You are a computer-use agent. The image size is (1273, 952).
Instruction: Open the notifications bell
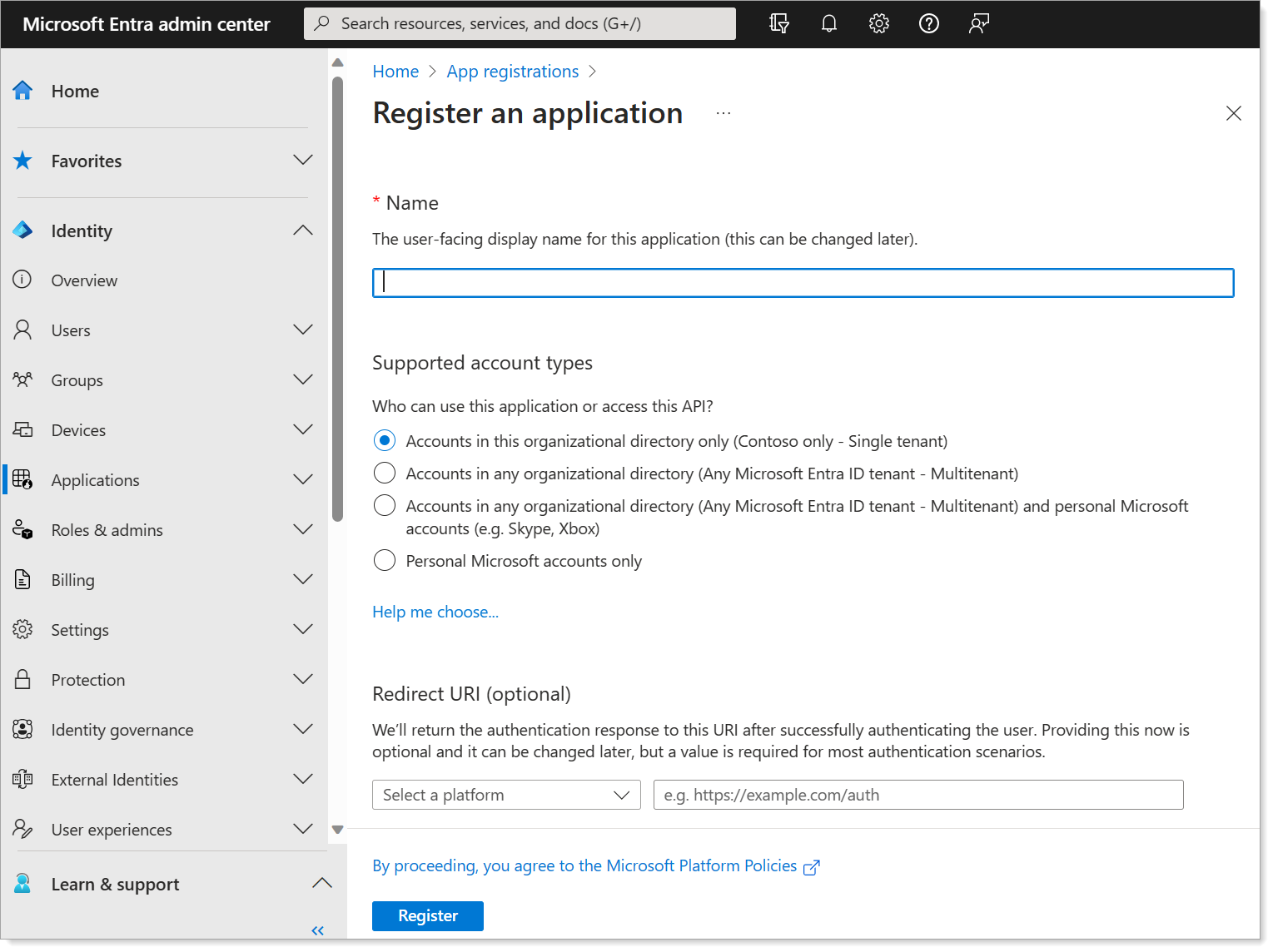tap(828, 23)
